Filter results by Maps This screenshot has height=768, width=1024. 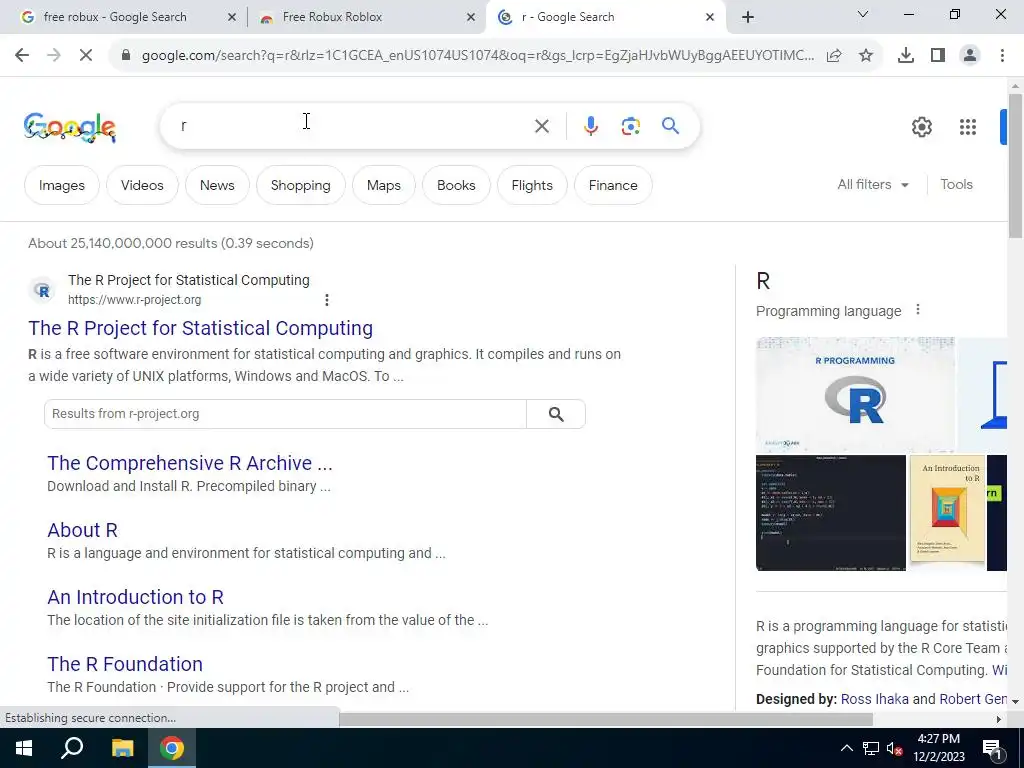(x=383, y=185)
